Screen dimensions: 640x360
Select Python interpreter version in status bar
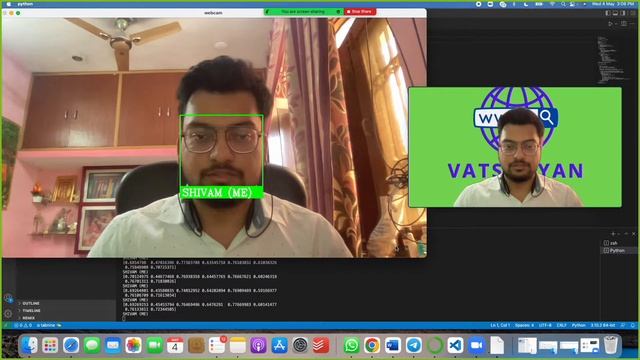pos(602,325)
